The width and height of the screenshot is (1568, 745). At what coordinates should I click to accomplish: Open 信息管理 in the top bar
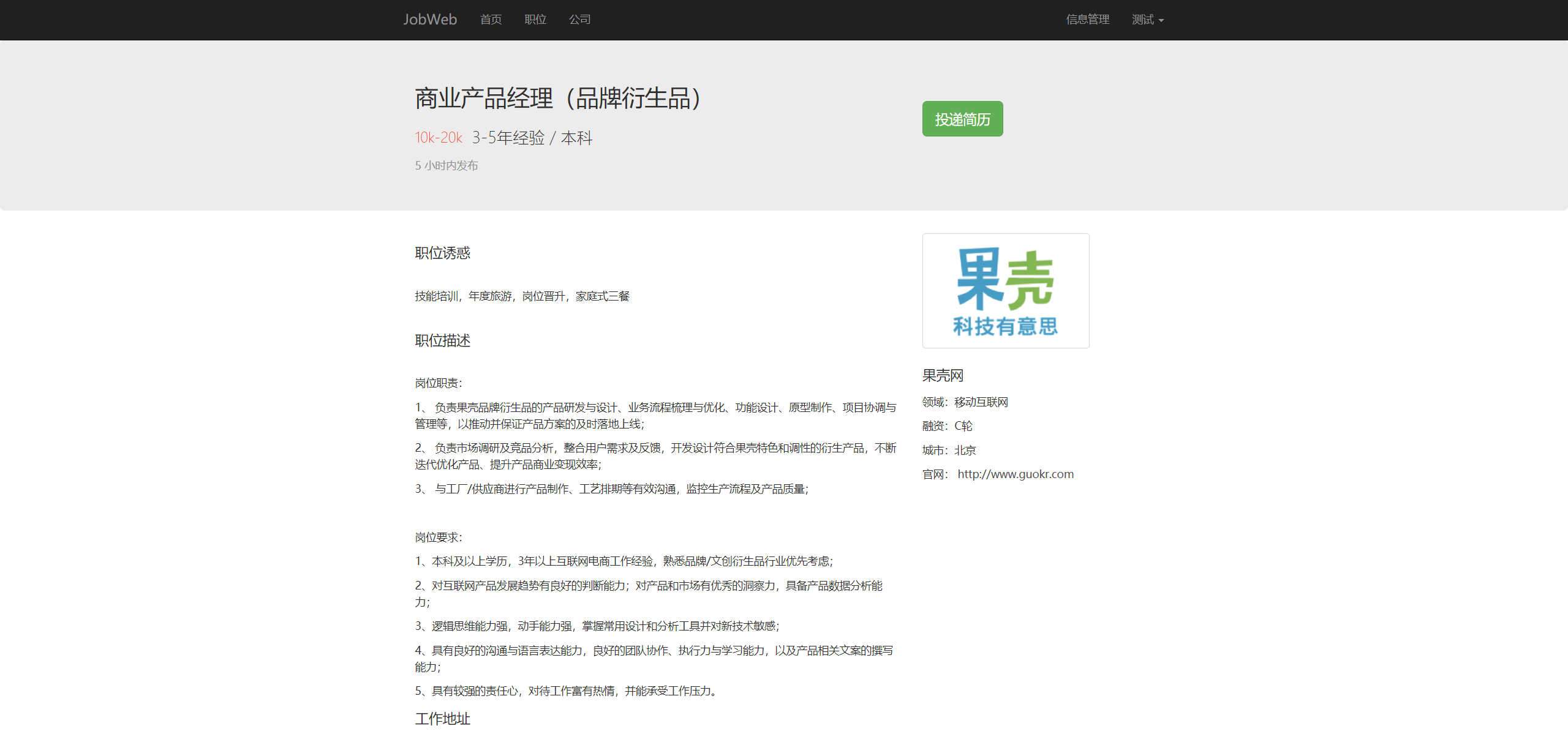click(x=1087, y=20)
